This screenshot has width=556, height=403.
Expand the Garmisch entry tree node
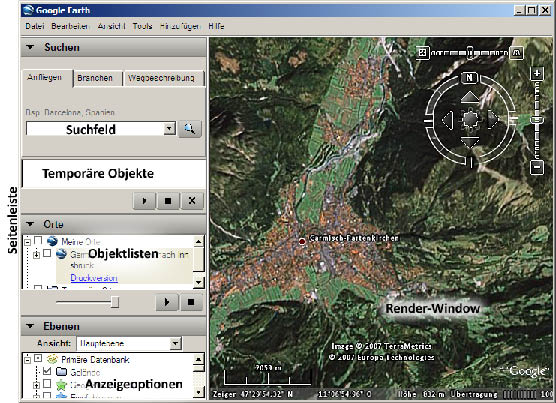tap(36, 255)
